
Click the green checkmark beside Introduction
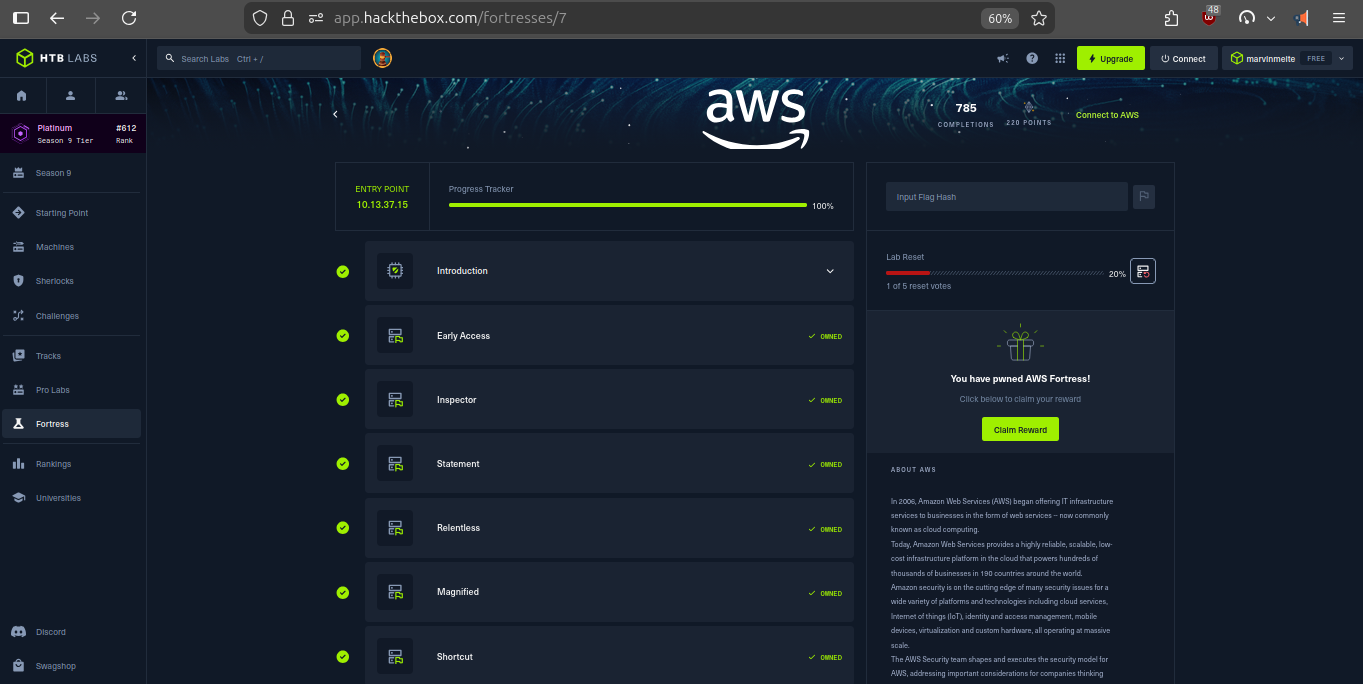tap(343, 271)
